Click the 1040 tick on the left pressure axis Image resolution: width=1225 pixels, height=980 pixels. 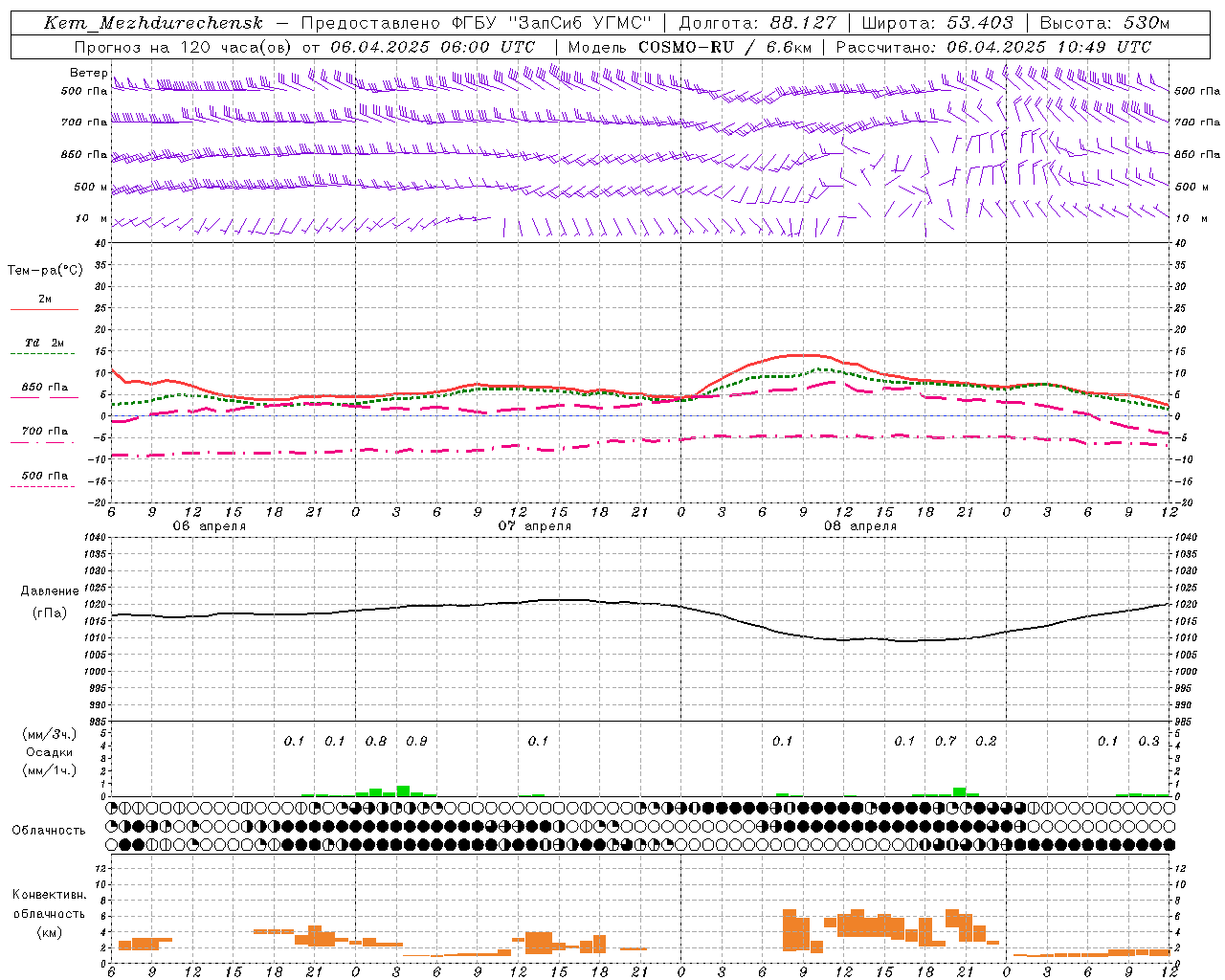click(x=96, y=538)
